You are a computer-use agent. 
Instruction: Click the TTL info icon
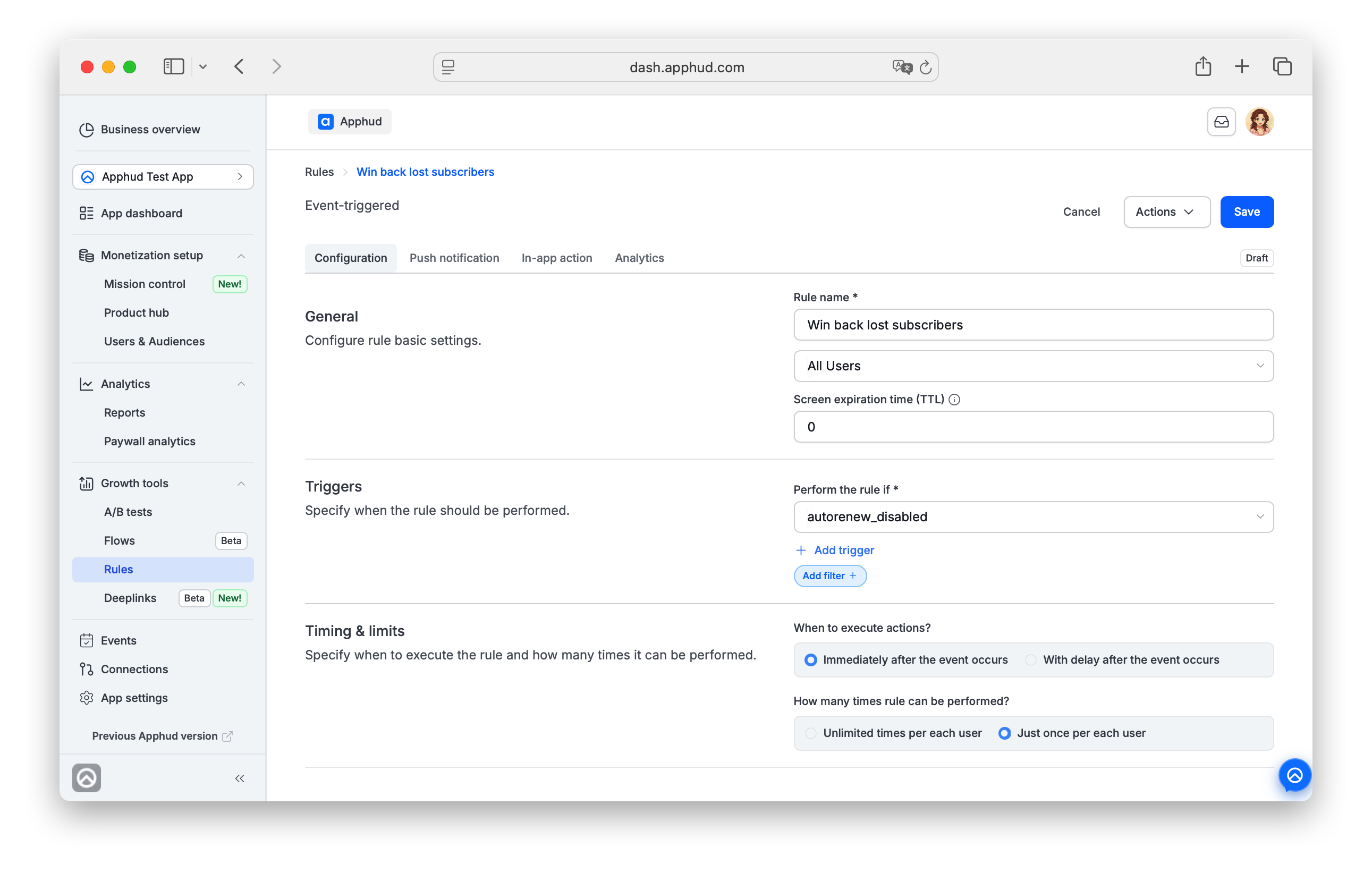(x=954, y=399)
